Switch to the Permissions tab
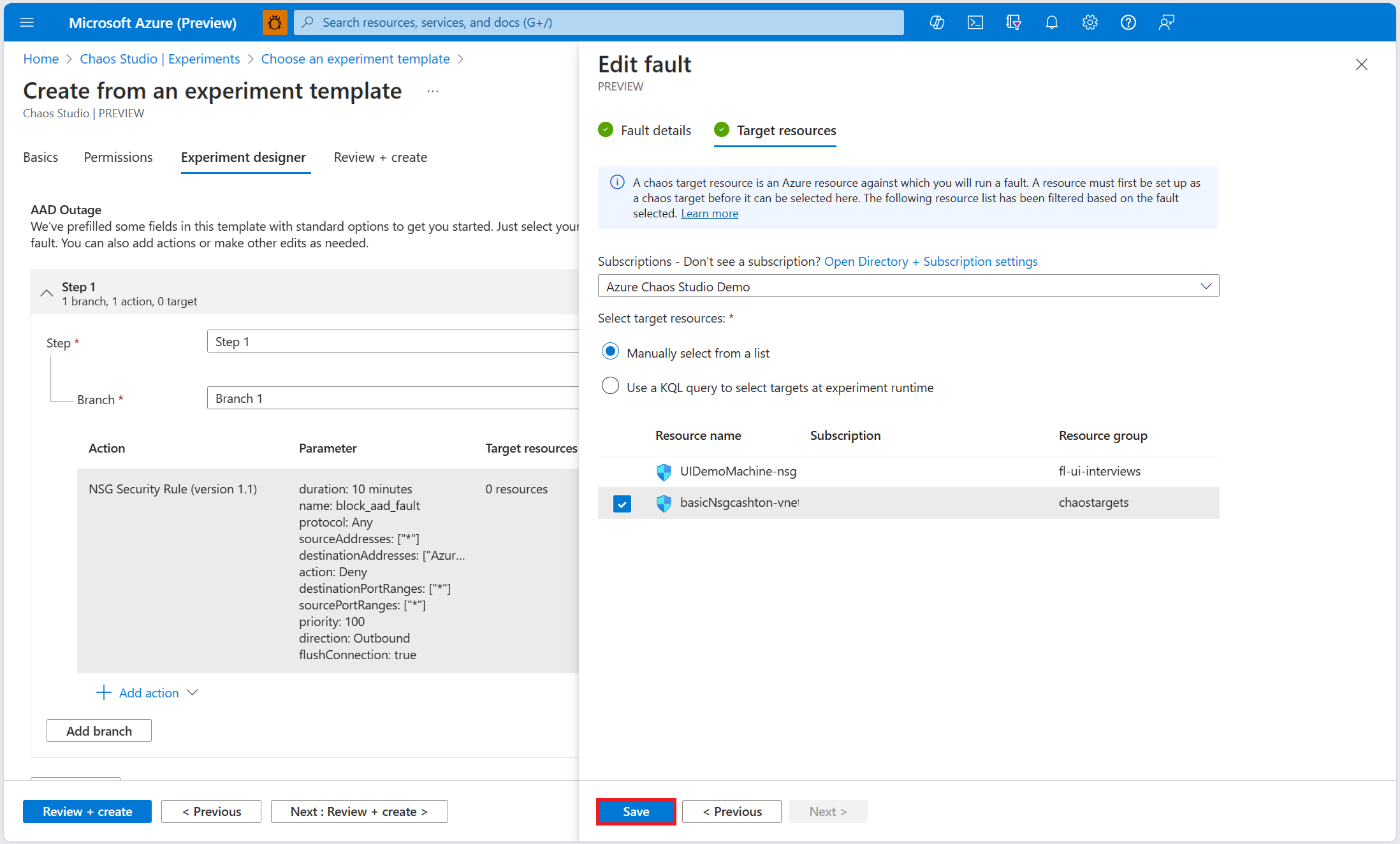1400x844 pixels. pos(118,157)
